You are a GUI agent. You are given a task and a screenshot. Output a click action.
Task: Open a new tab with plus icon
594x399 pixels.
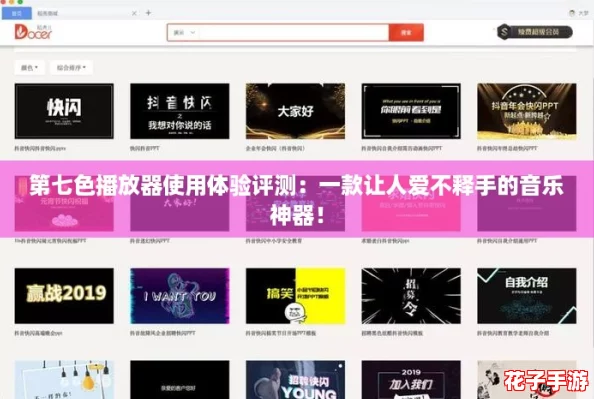click(x=148, y=13)
